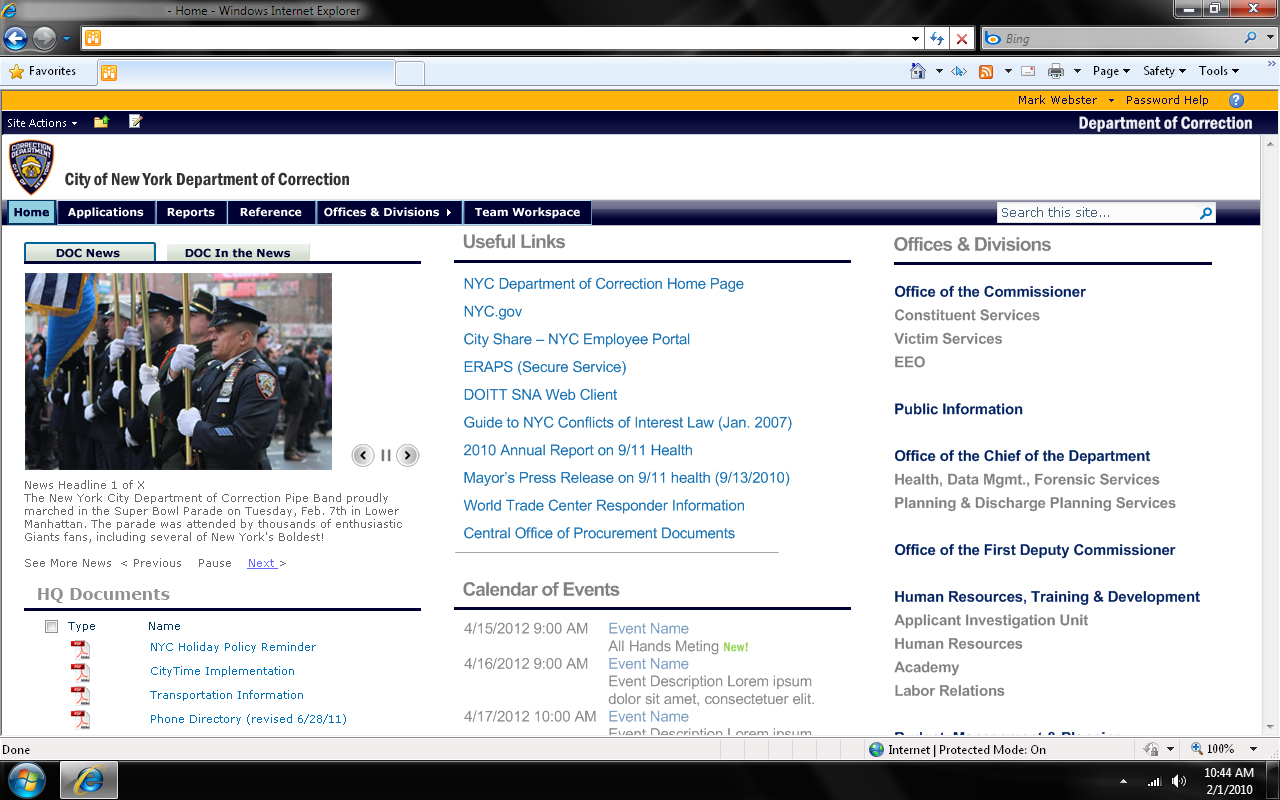Pause the news slideshow with pause icon

(385, 455)
